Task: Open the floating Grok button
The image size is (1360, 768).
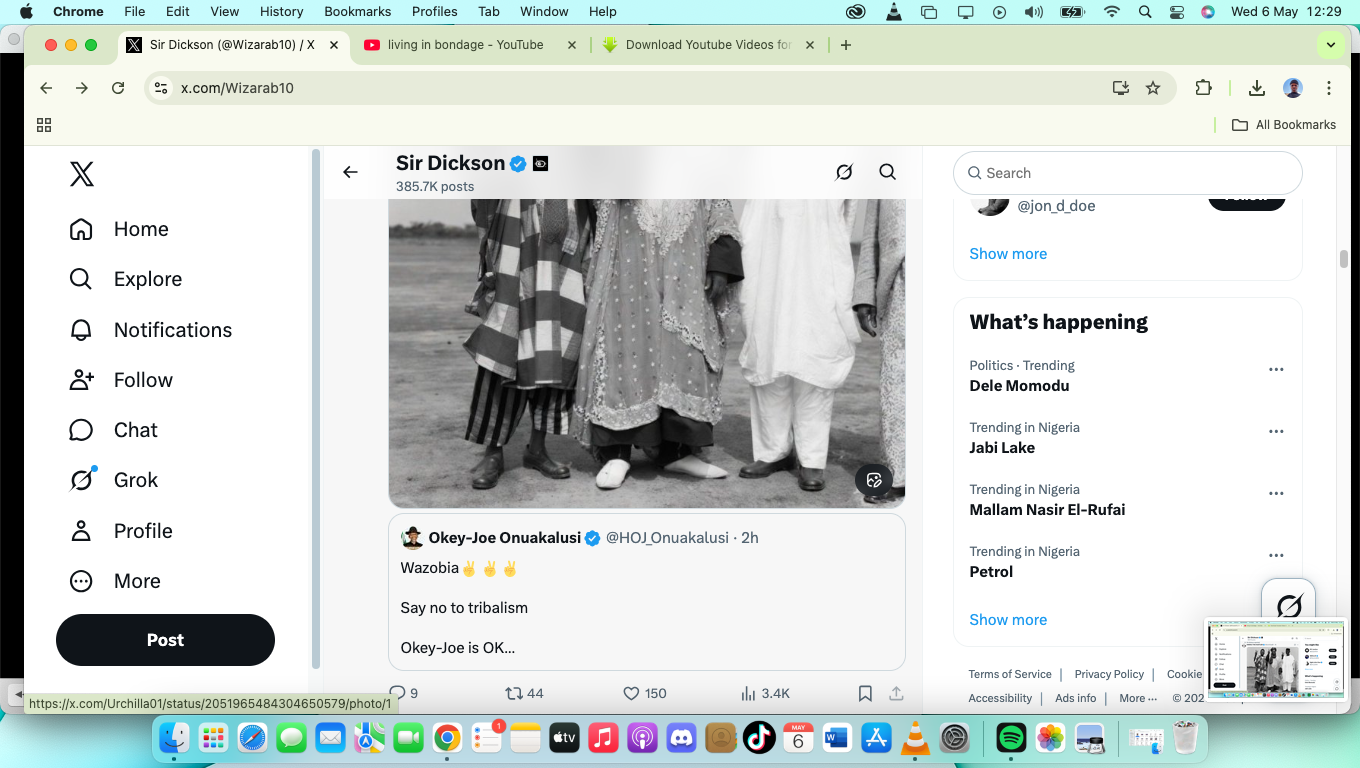Action: click(1289, 605)
